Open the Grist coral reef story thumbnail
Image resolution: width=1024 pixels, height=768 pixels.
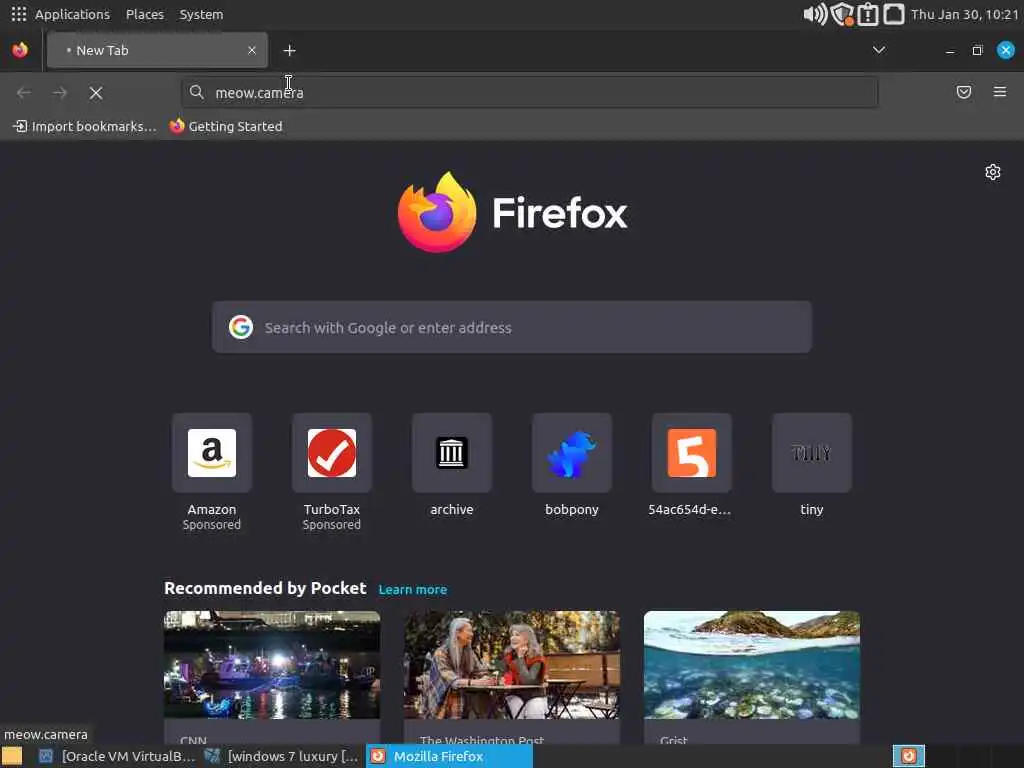tap(752, 665)
